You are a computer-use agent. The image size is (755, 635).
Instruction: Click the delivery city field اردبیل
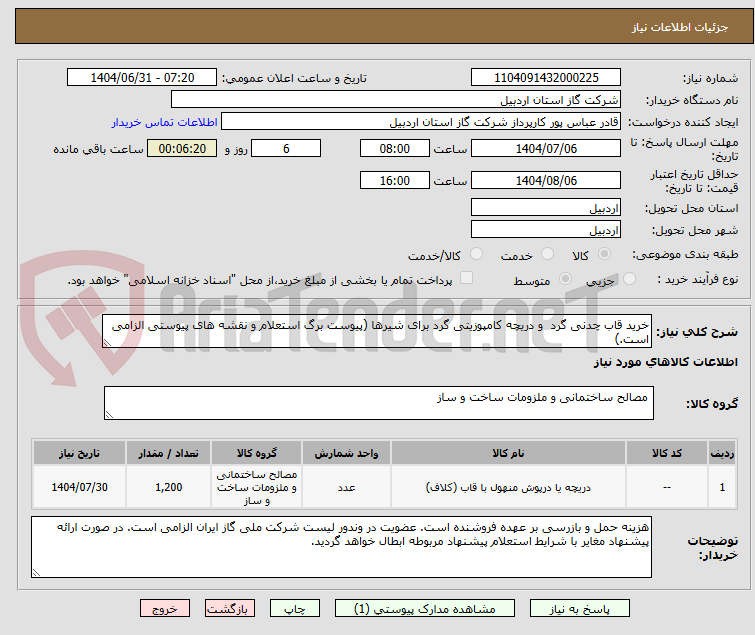[546, 230]
